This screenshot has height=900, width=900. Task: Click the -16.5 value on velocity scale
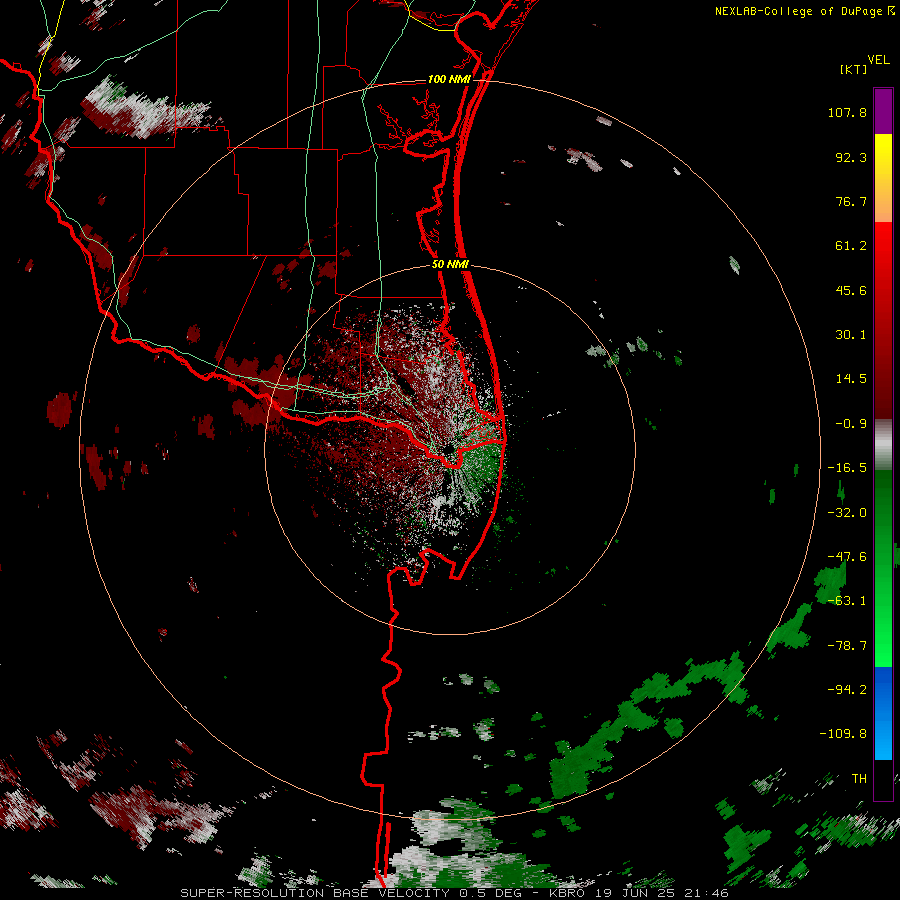pyautogui.click(x=847, y=468)
